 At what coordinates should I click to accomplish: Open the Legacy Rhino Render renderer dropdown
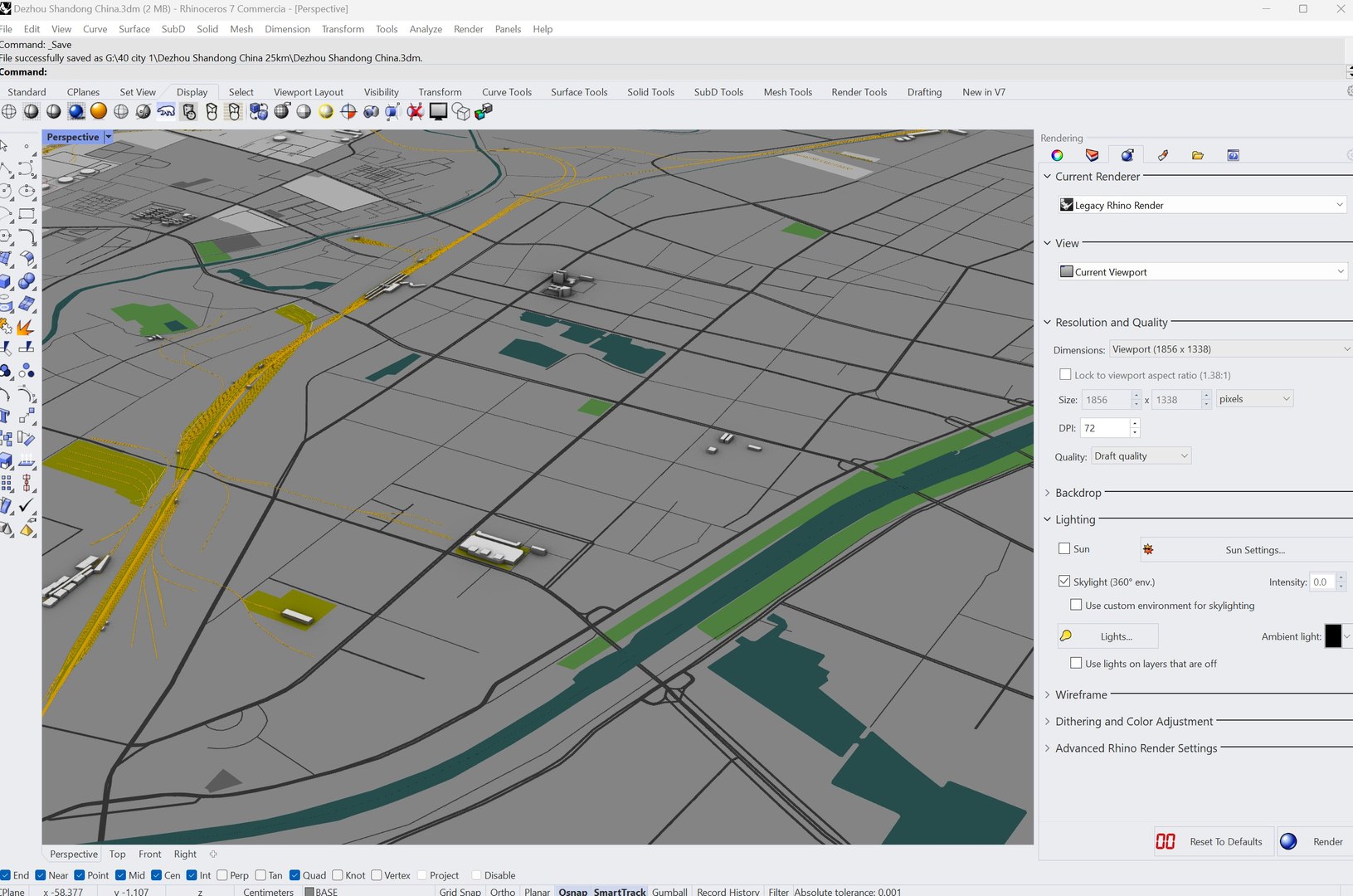(x=1201, y=205)
